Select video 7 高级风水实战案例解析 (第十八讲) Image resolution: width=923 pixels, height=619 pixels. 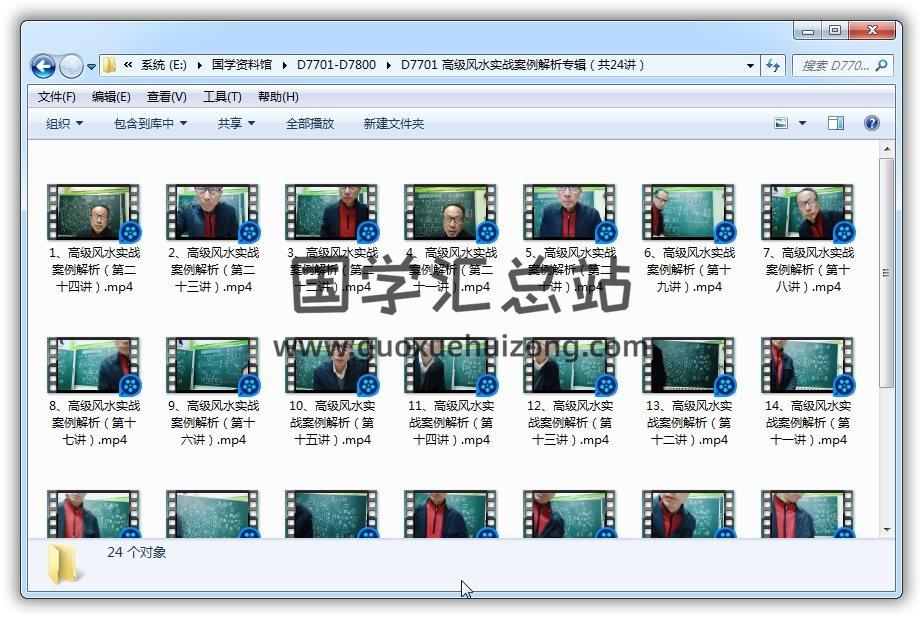pyautogui.click(x=807, y=212)
